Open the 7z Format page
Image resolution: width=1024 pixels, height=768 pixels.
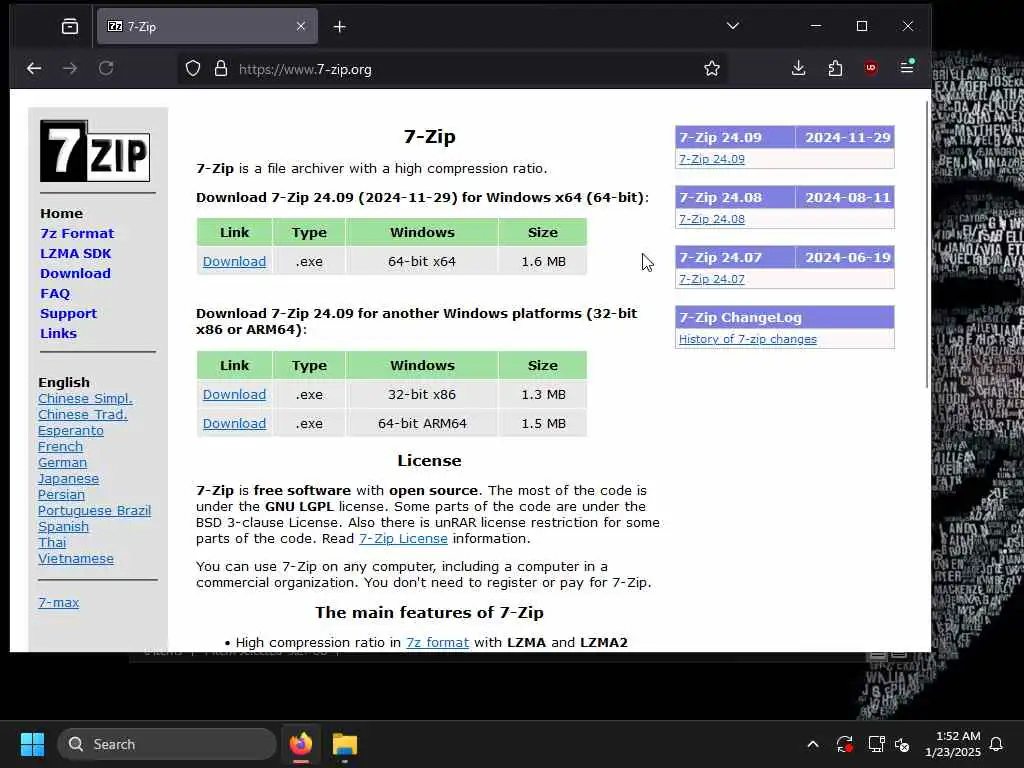[77, 233]
